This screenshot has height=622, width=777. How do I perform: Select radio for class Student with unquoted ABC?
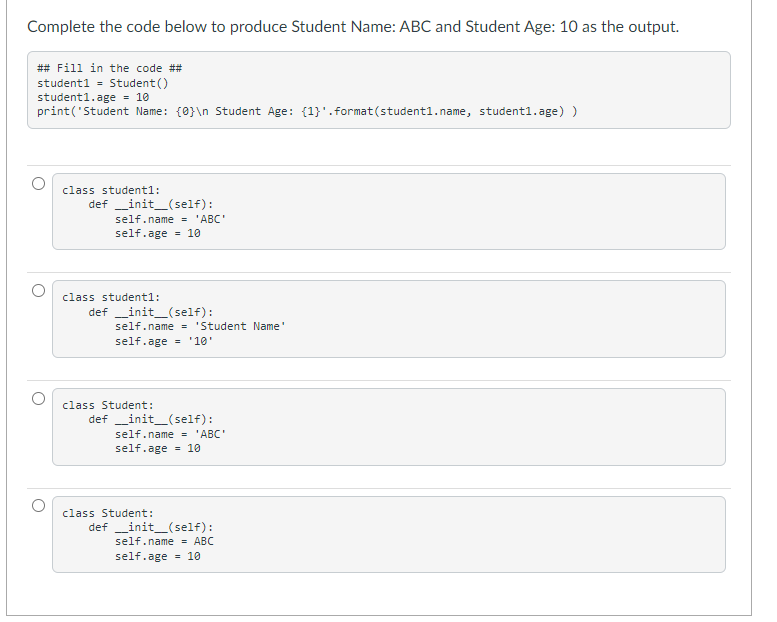(39, 506)
